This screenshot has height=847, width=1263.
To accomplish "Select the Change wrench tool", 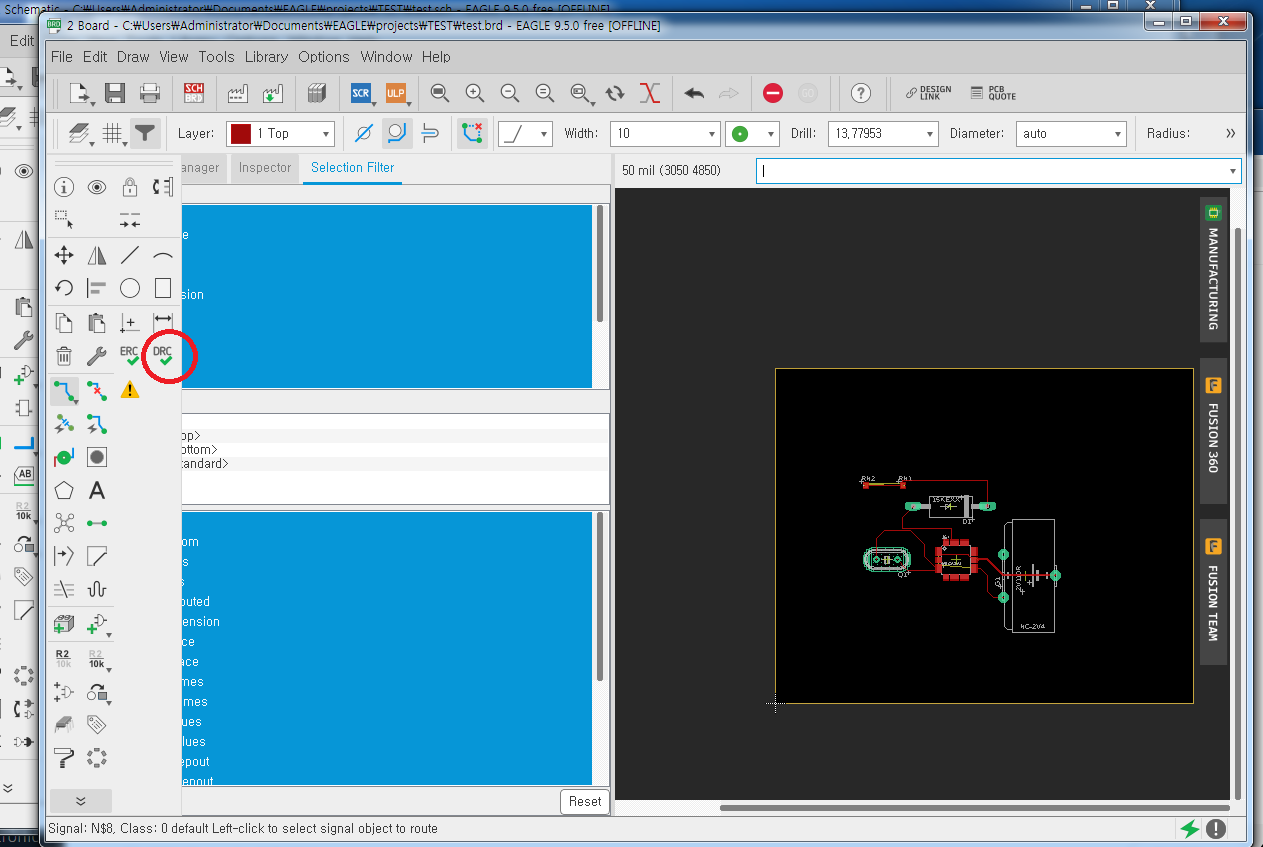I will [97, 355].
